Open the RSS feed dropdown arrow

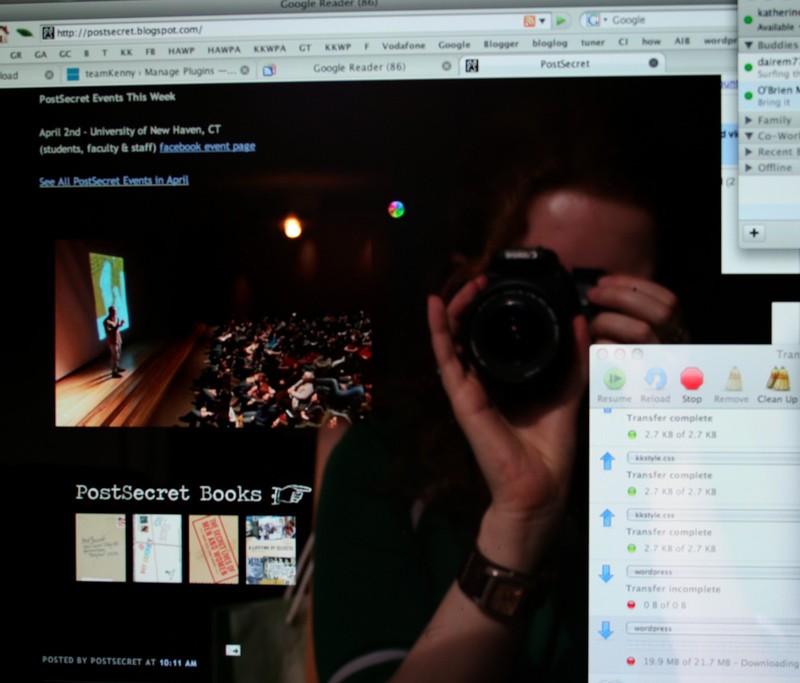[542, 21]
